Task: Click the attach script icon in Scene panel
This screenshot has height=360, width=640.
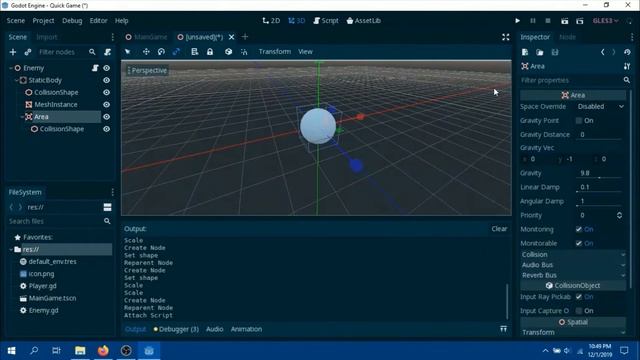Action: pos(107,52)
